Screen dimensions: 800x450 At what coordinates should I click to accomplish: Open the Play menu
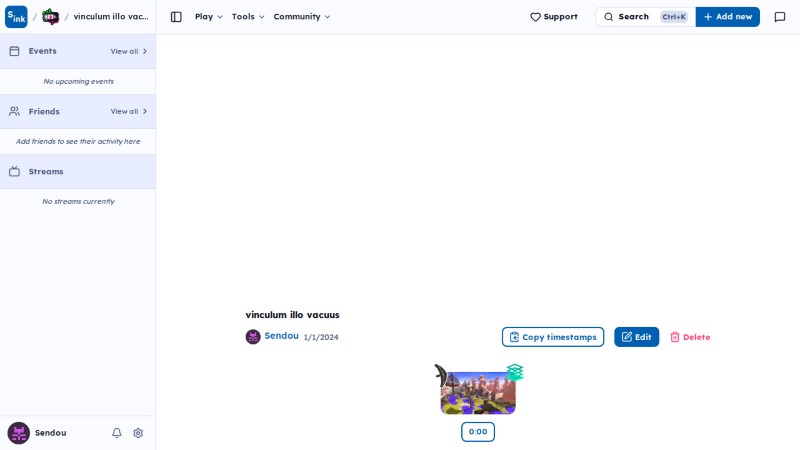tap(208, 16)
